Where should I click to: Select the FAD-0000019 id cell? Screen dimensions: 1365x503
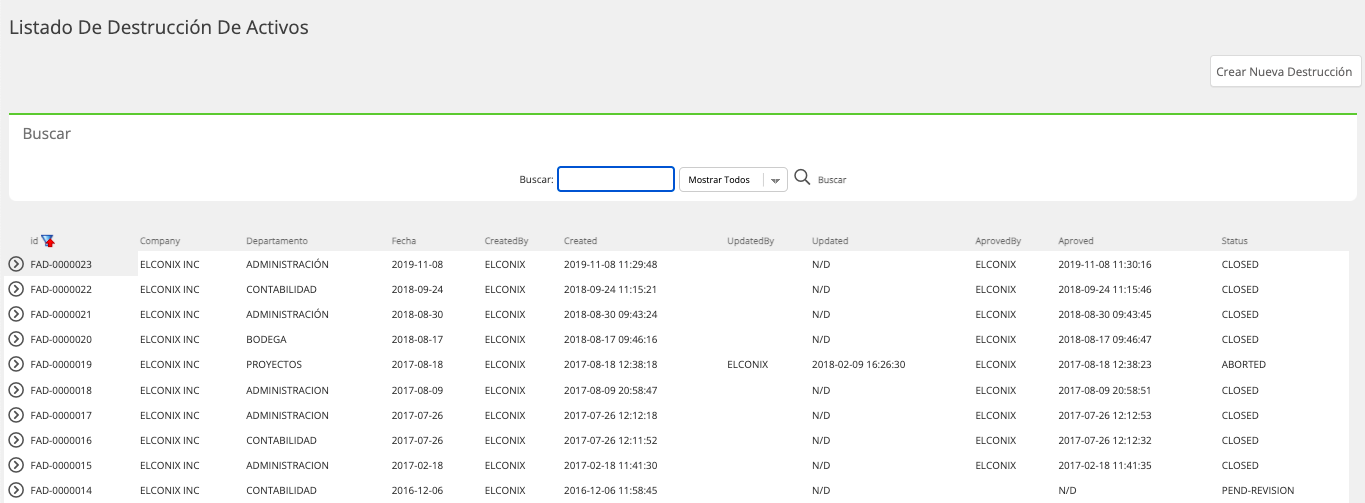tap(61, 365)
